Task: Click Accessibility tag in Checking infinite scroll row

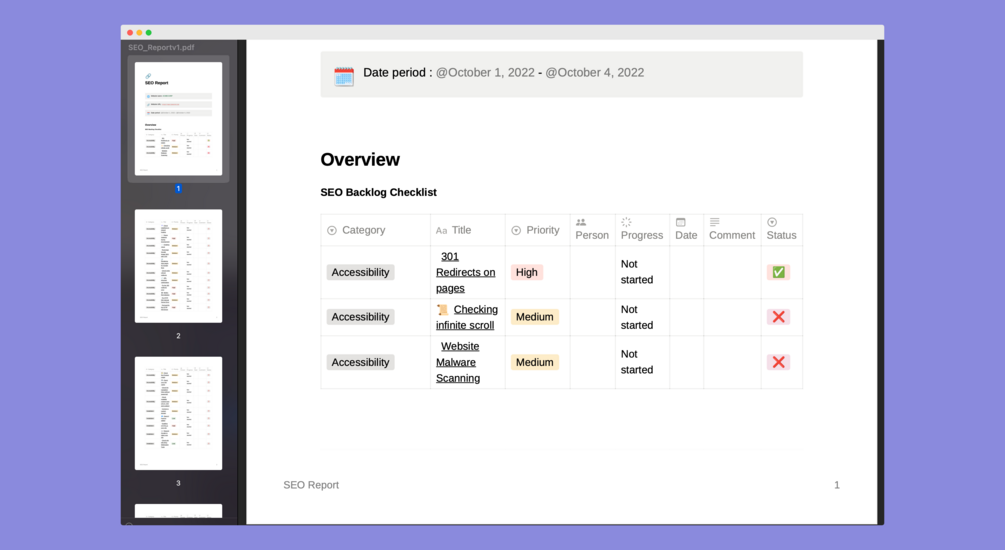Action: coord(360,317)
